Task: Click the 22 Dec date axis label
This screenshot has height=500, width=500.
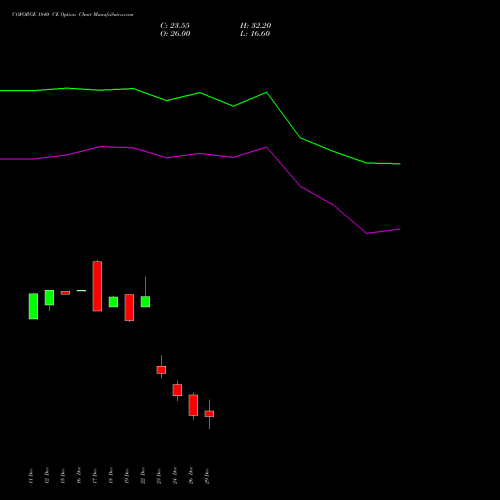Action: tap(143, 476)
